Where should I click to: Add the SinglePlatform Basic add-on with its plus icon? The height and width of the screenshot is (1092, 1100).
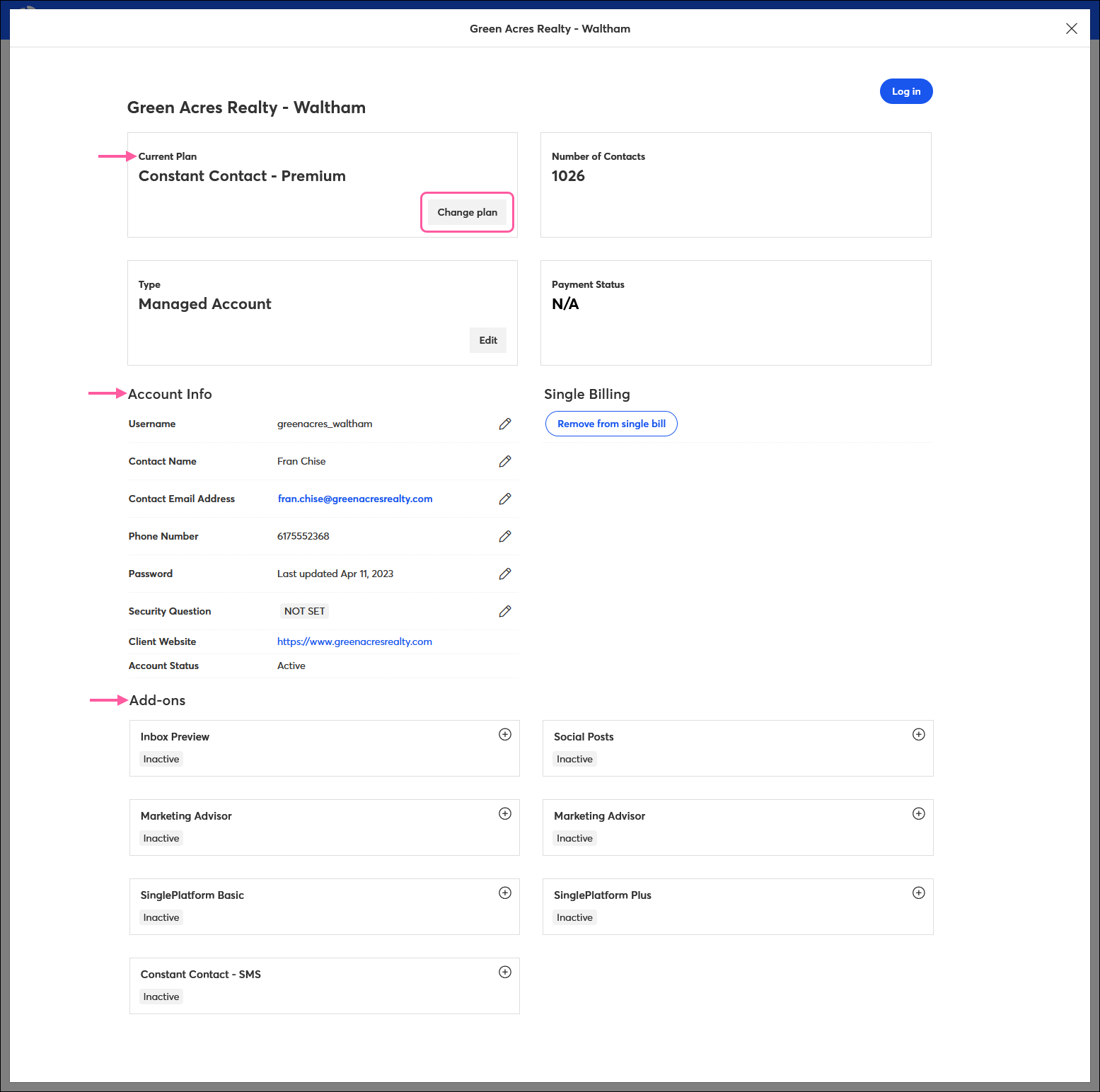click(505, 893)
